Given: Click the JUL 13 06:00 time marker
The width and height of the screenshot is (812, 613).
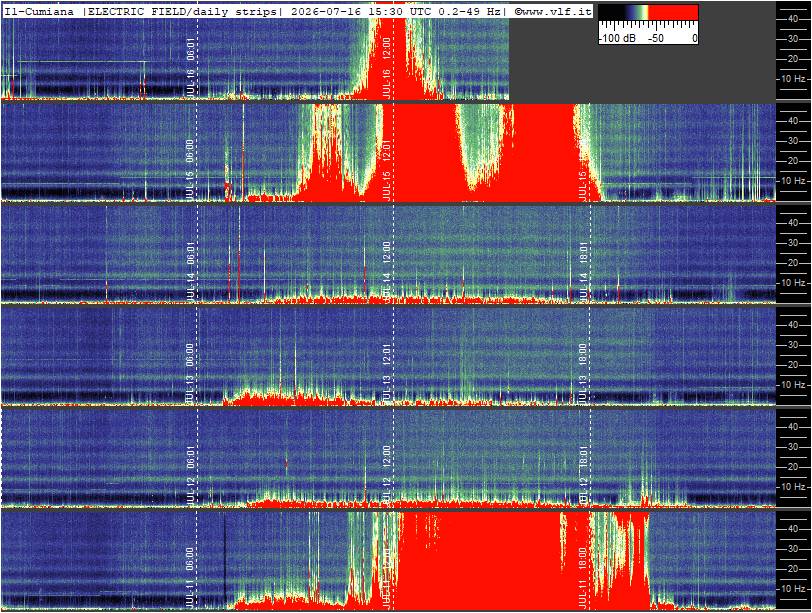Looking at the screenshot, I should [190, 373].
